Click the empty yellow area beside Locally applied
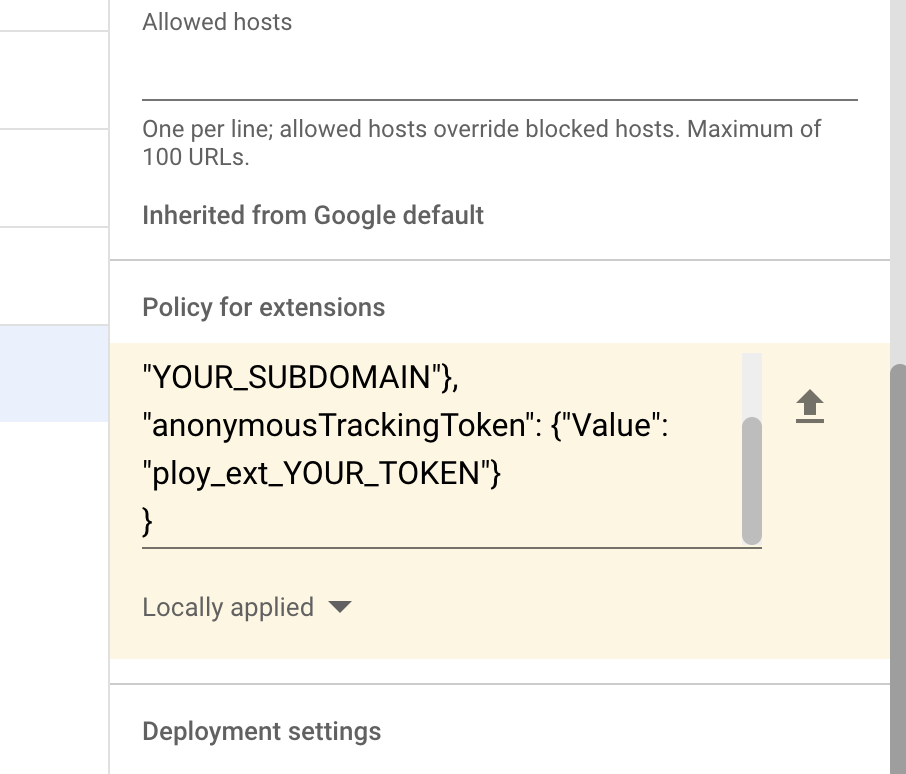The image size is (906, 774). (600, 607)
